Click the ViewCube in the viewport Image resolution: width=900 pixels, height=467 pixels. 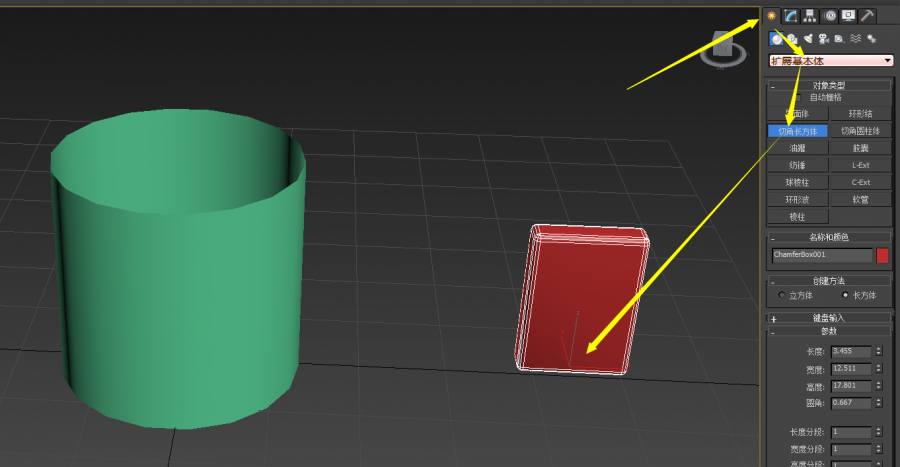722,47
